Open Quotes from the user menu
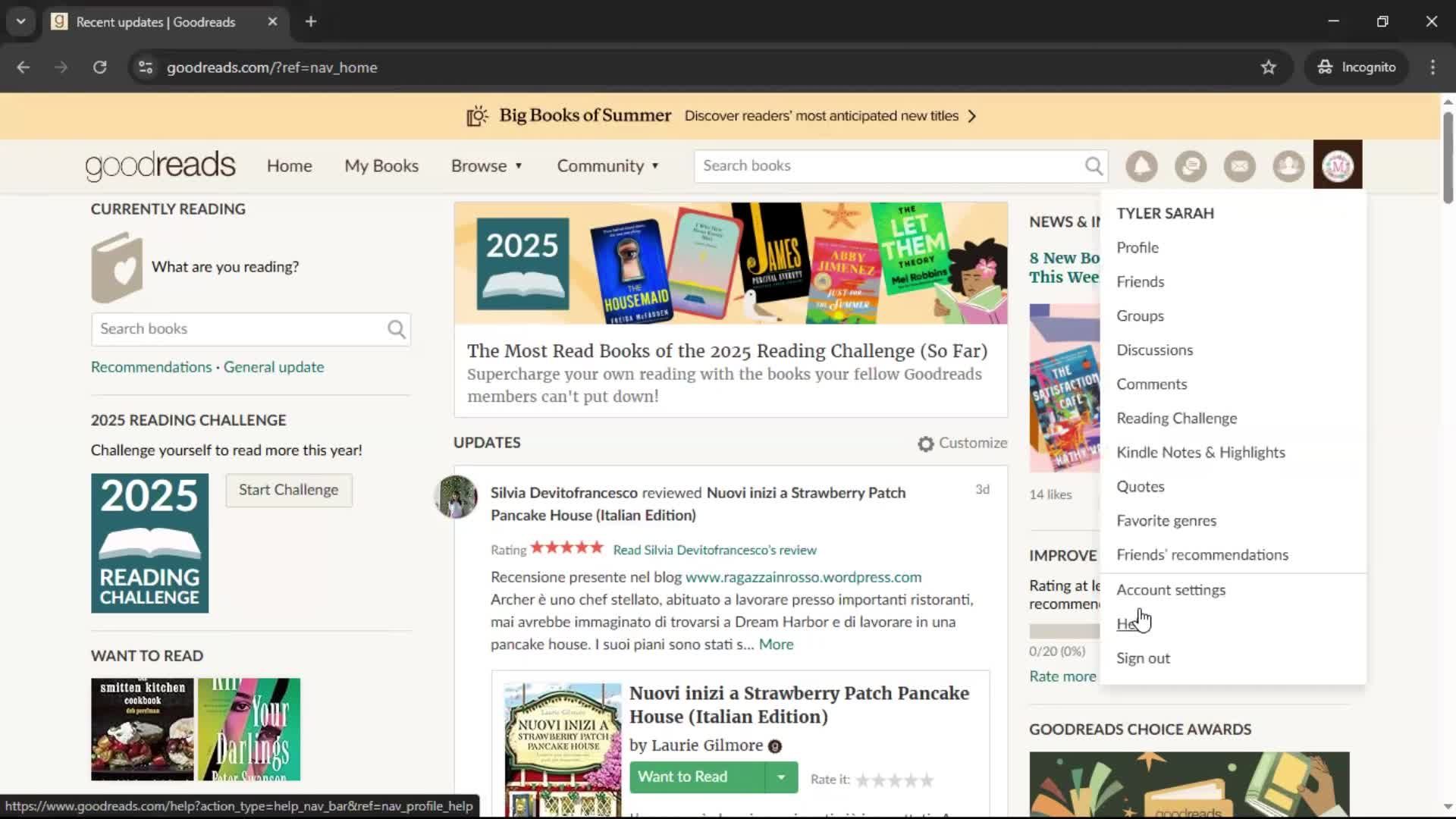 pos(1141,487)
